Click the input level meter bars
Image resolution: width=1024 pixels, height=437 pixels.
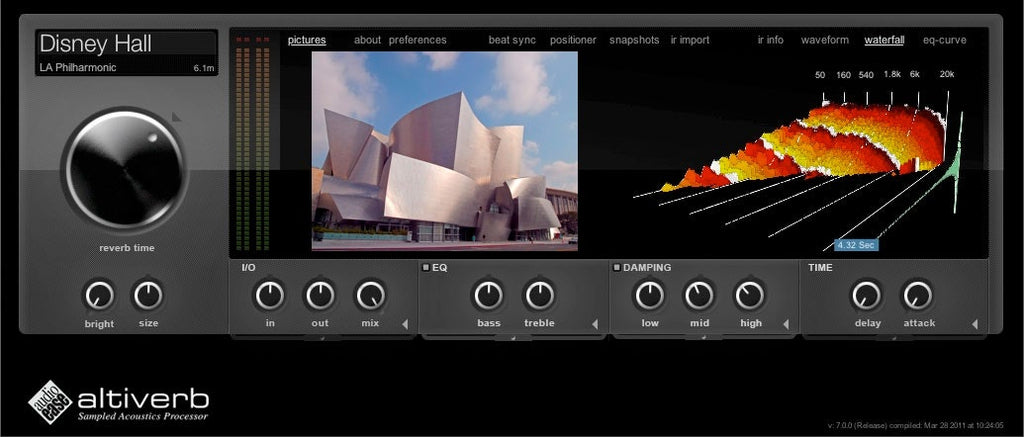pyautogui.click(x=253, y=143)
